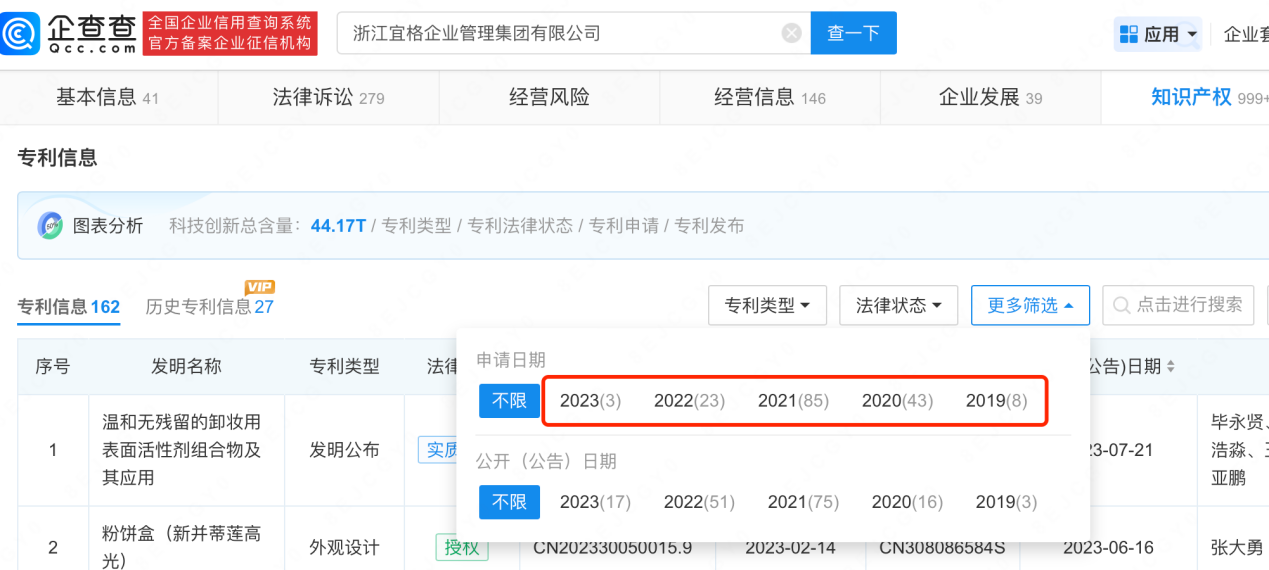Filter publication date by 2022(51)
Viewport: 1269px width, 570px height.
(x=699, y=502)
